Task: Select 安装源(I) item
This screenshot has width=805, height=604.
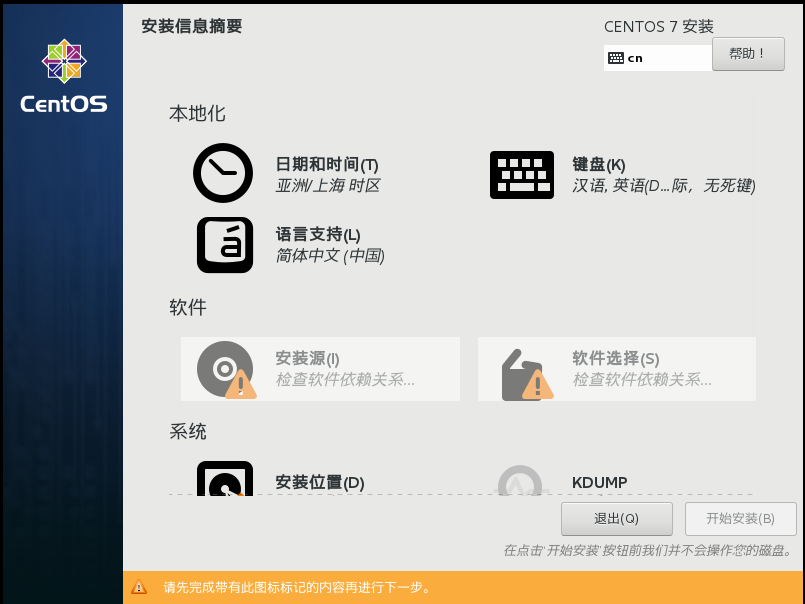Action: tap(320, 369)
